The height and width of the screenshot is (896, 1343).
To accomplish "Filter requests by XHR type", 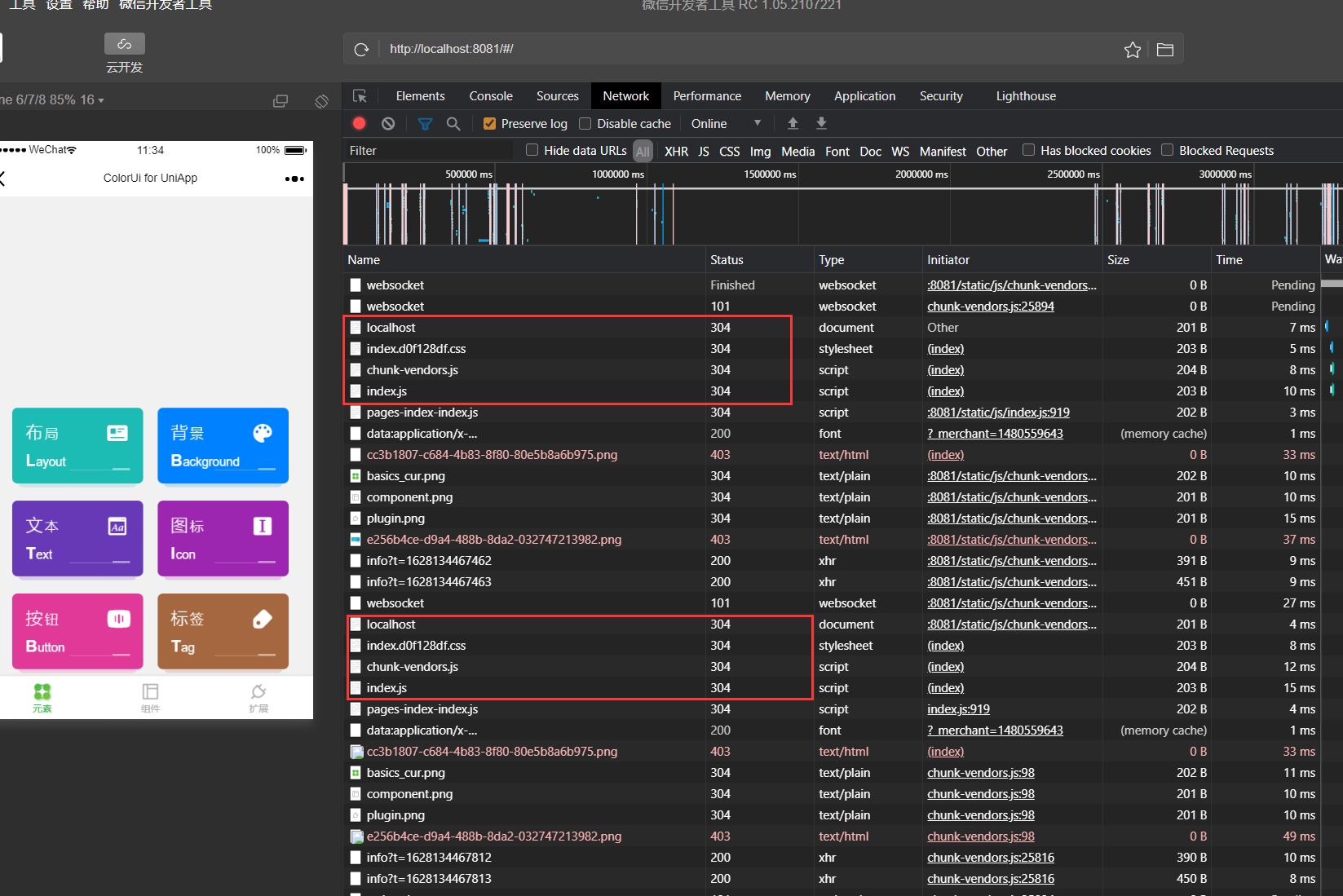I will (676, 152).
